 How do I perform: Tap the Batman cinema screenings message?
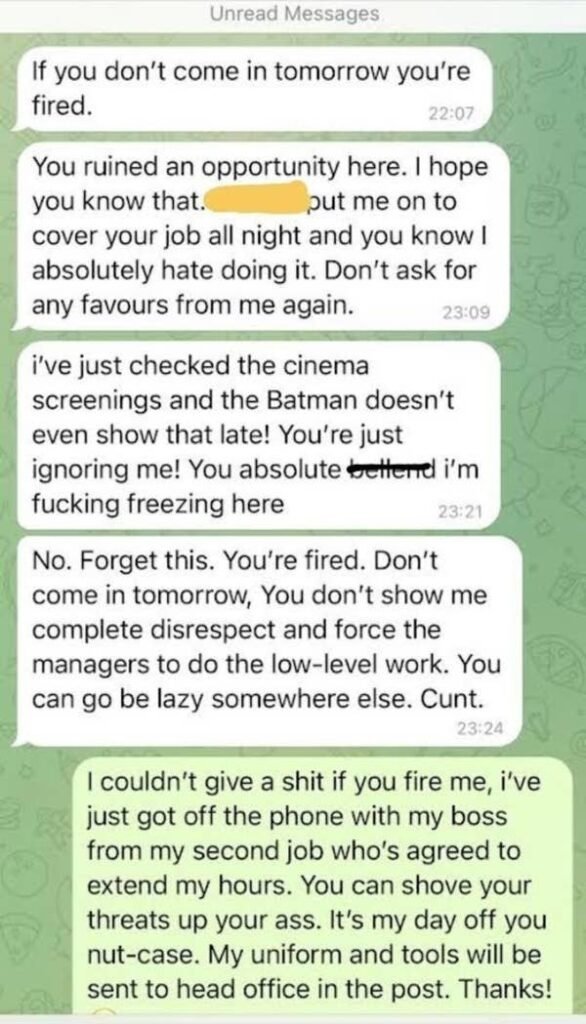[257, 435]
